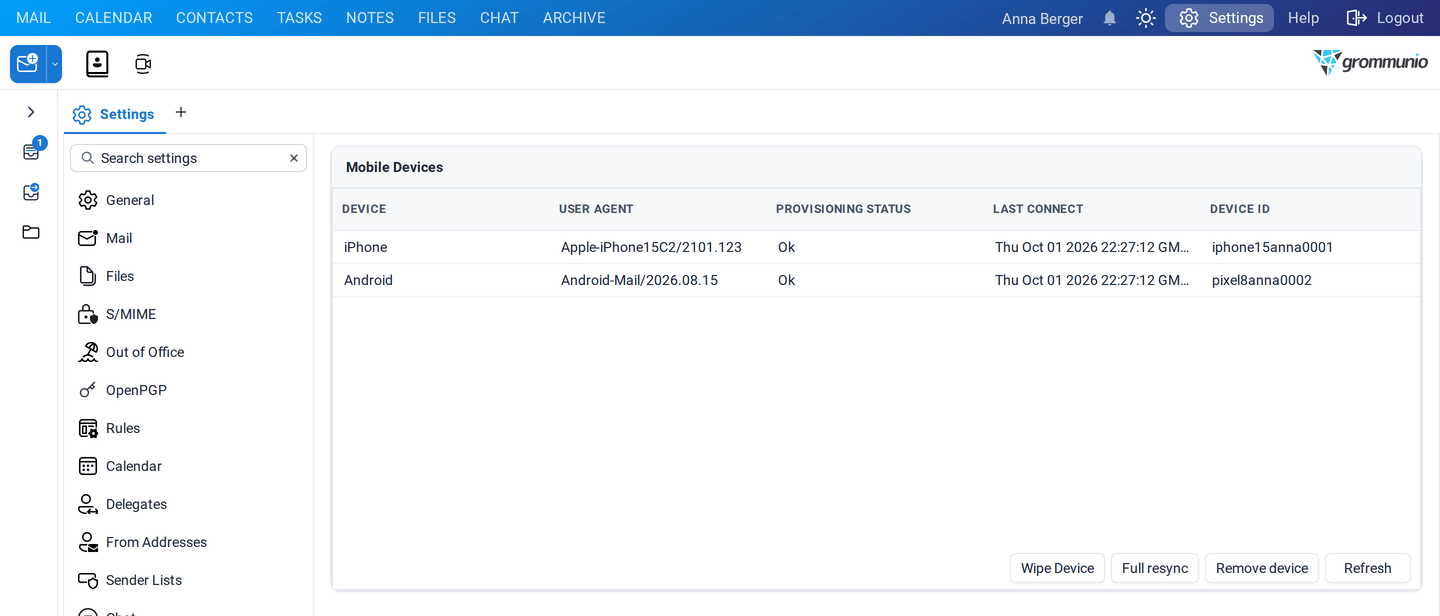Click the General gear icon
Screen dimensions: 1440x616
88,200
